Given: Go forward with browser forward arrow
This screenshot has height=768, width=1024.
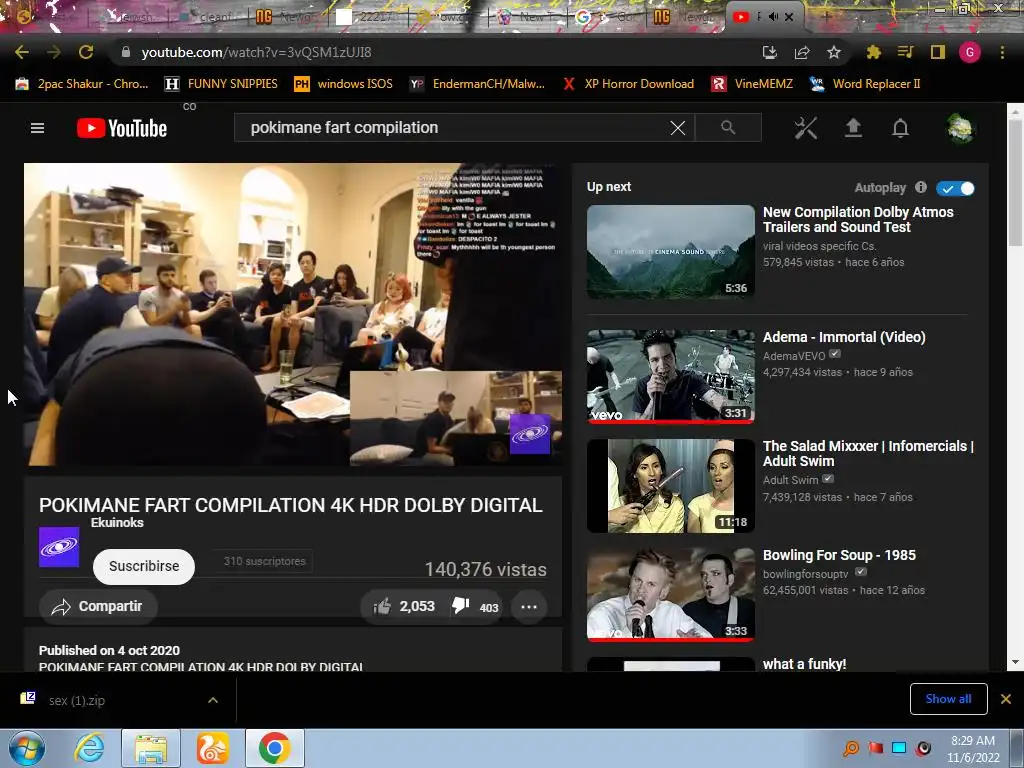Looking at the screenshot, I should pos(54,52).
